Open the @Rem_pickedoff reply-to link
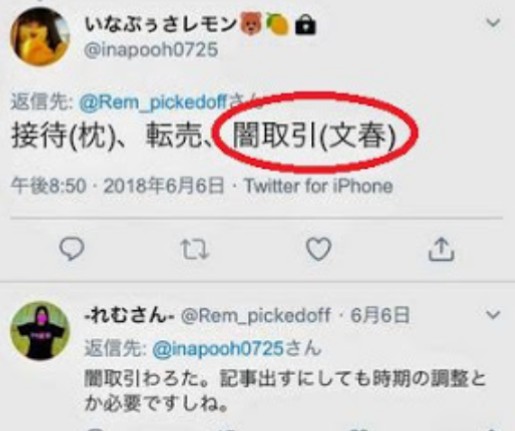This screenshot has width=515, height=431. point(154,101)
